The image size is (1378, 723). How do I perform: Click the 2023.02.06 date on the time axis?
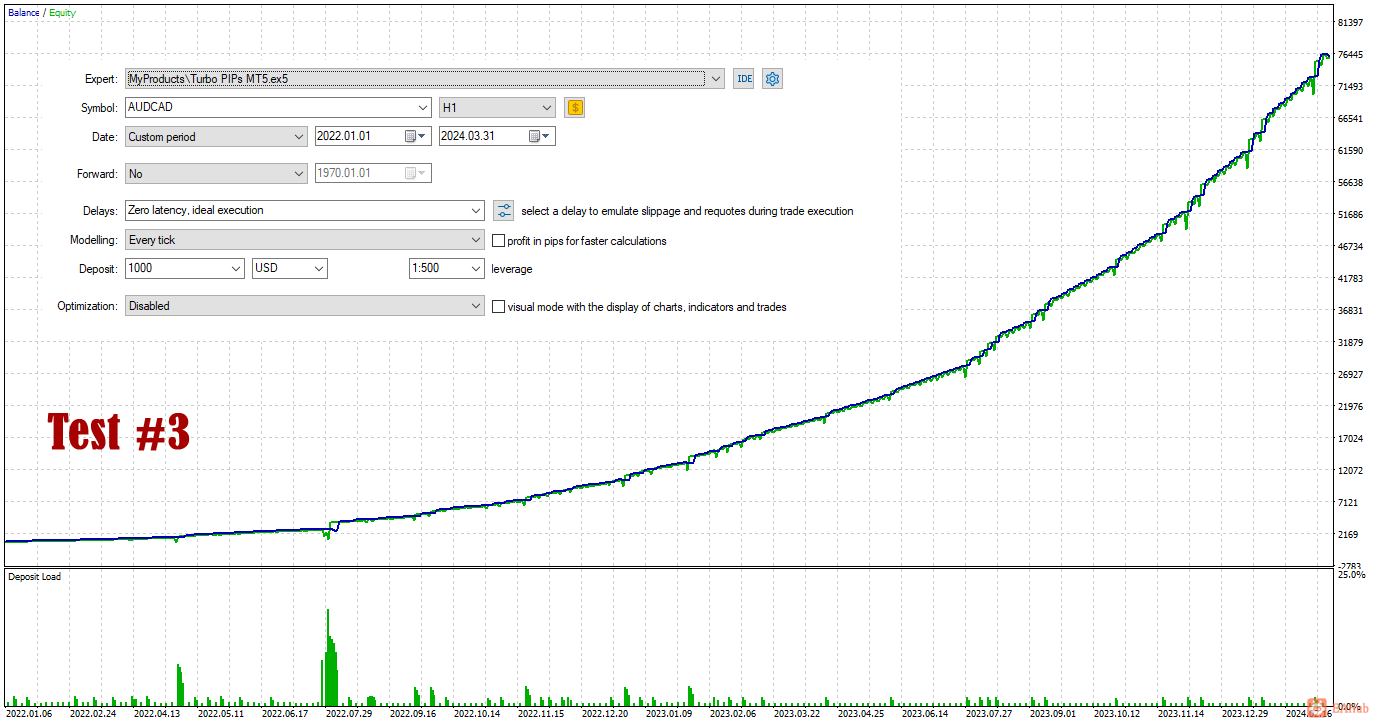tap(732, 714)
